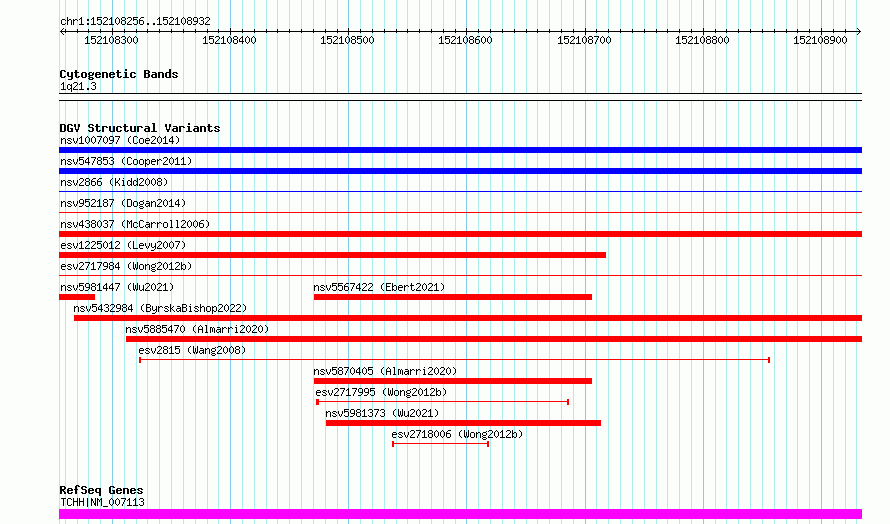
Task: Click the nsv5885470 (Almarri2020) label
Action: (x=197, y=329)
